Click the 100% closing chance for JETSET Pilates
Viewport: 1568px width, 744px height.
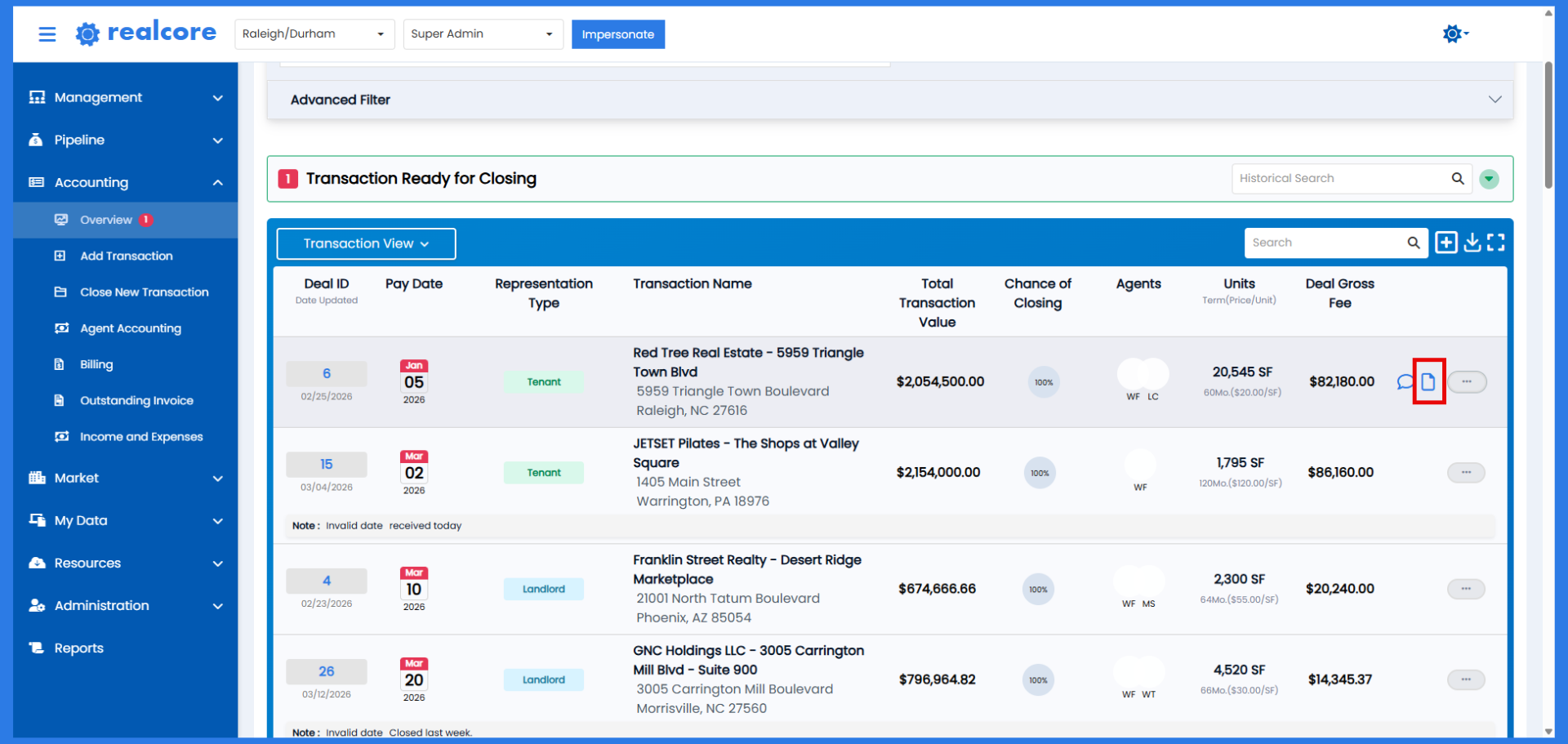pos(1040,473)
